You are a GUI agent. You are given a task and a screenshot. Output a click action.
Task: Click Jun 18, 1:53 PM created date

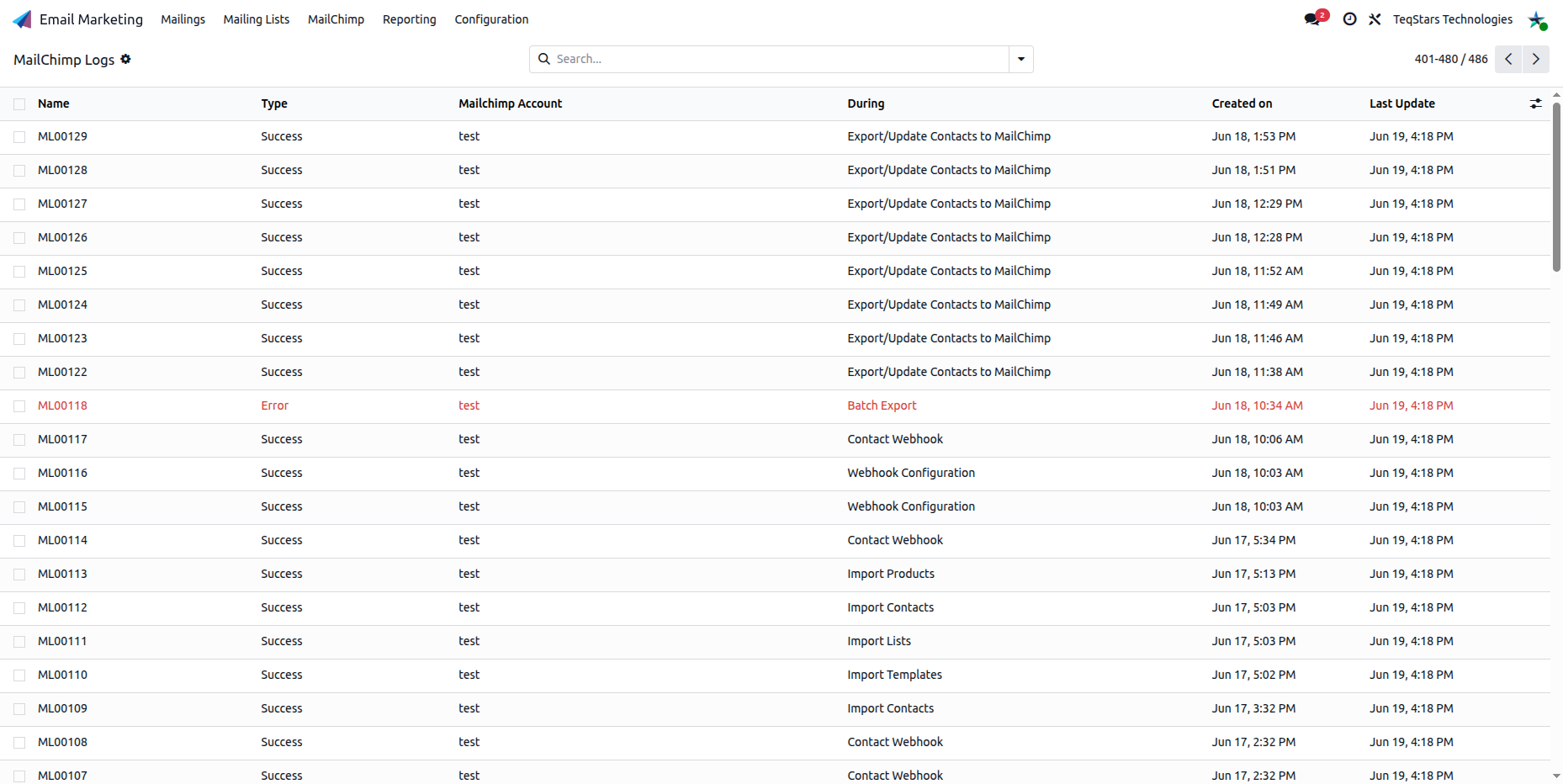coord(1253,136)
